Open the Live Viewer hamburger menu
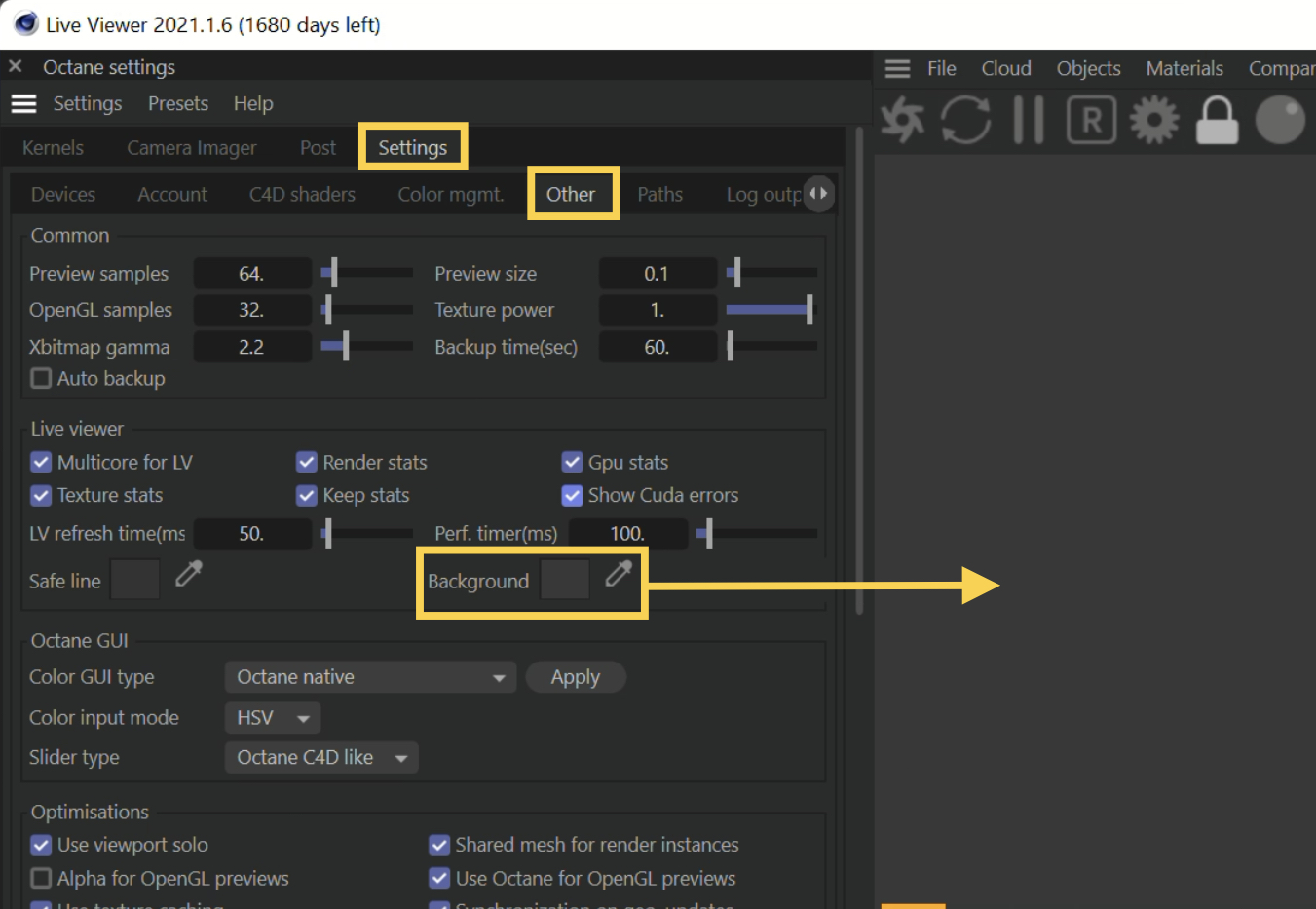1316x909 pixels. [x=897, y=69]
